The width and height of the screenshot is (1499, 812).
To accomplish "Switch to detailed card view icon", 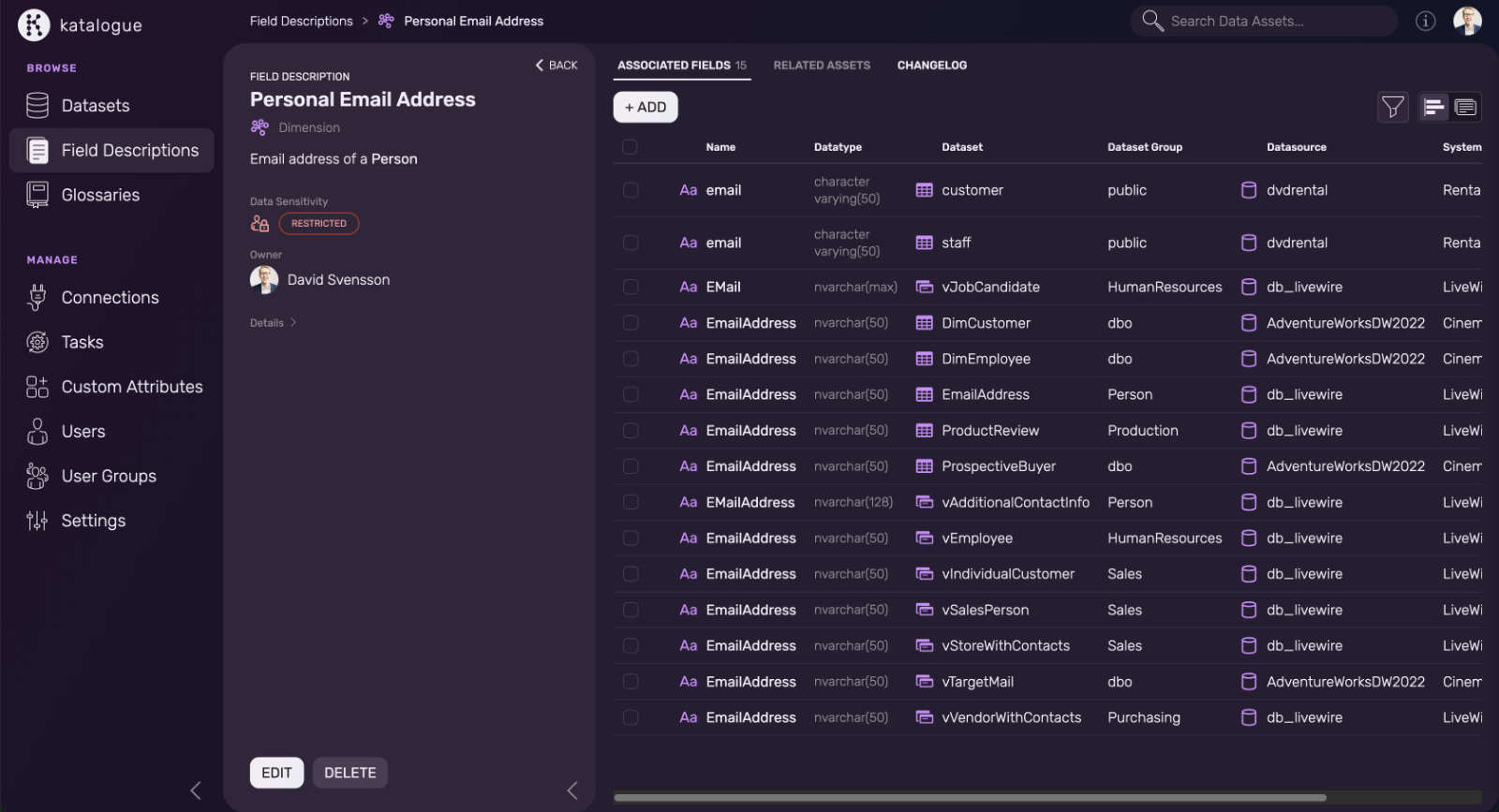I will 1465,108.
